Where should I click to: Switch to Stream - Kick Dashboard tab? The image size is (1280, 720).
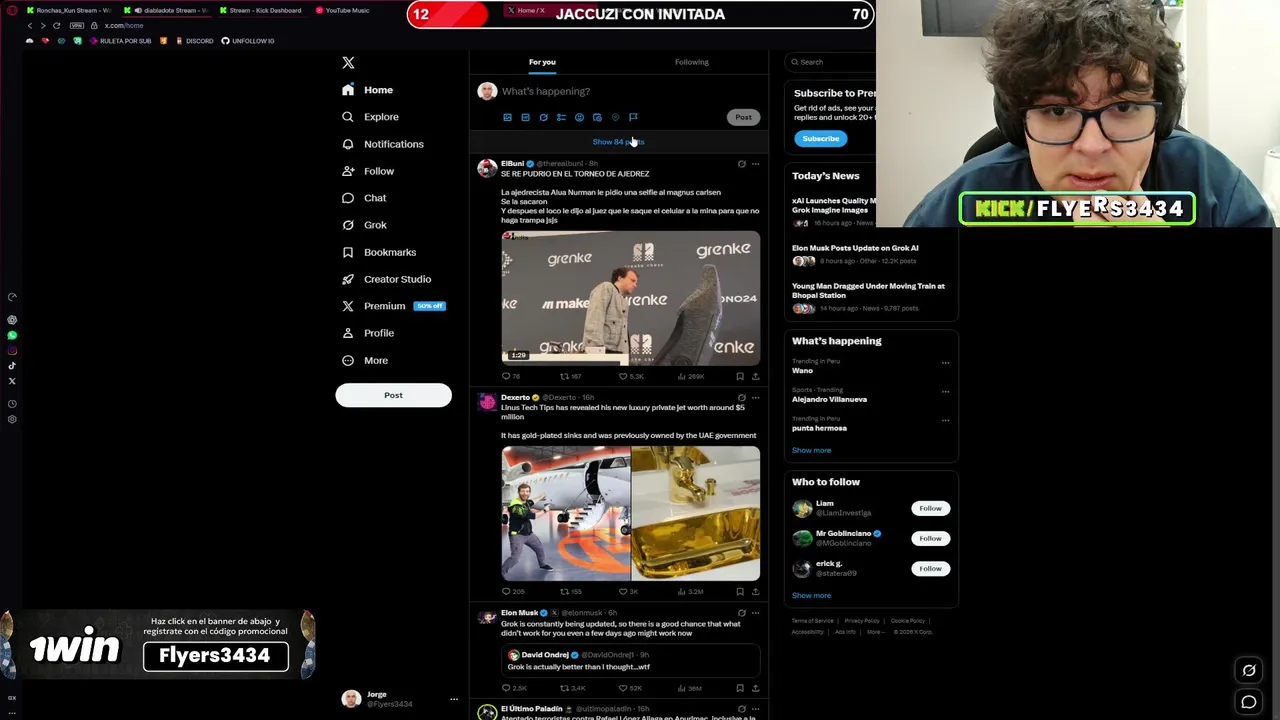(x=261, y=10)
